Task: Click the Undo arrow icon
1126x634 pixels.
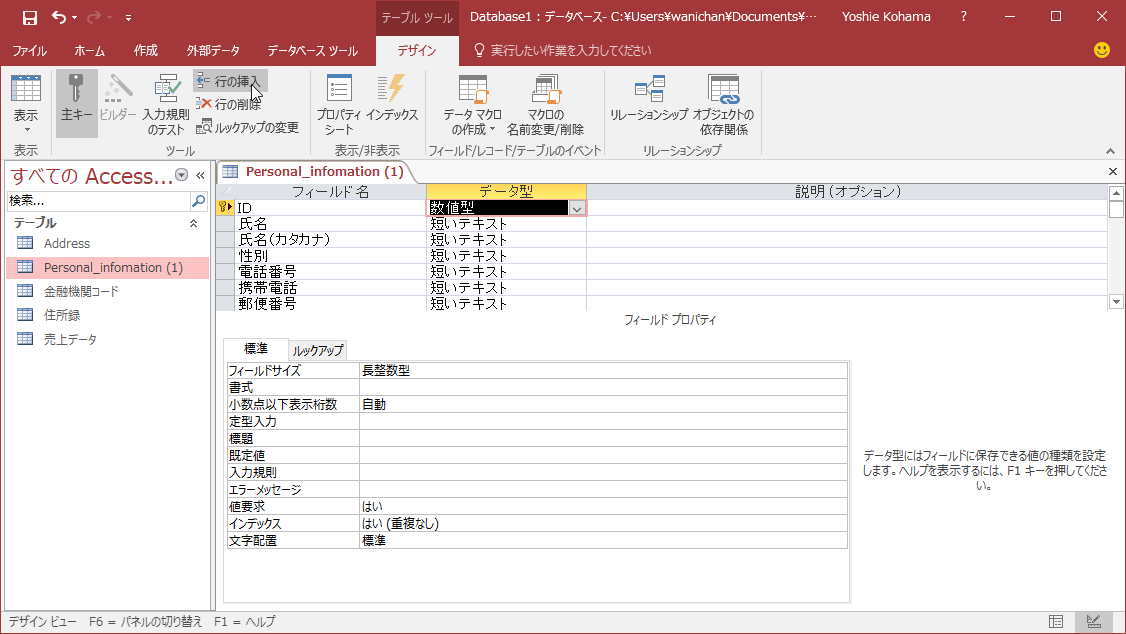Action: [x=59, y=17]
